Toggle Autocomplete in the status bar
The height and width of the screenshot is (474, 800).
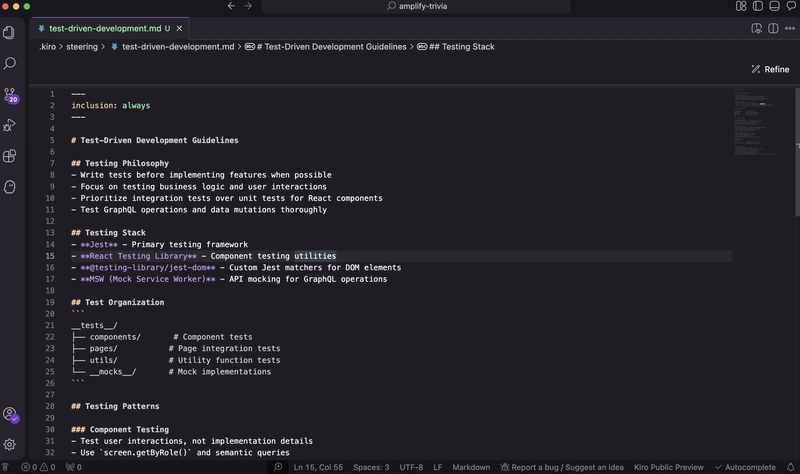point(745,467)
